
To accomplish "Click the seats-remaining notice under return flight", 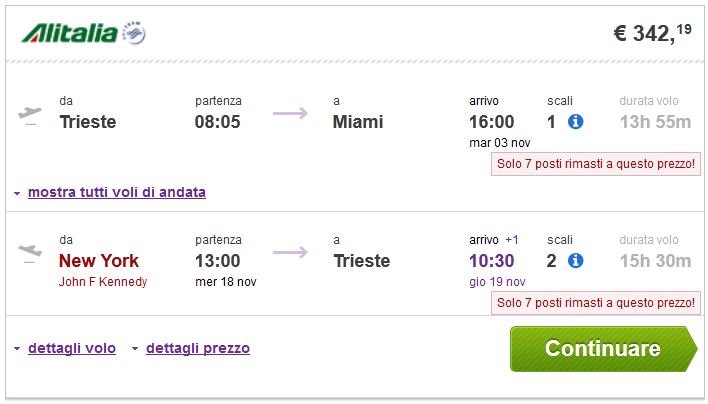I will tap(596, 302).
